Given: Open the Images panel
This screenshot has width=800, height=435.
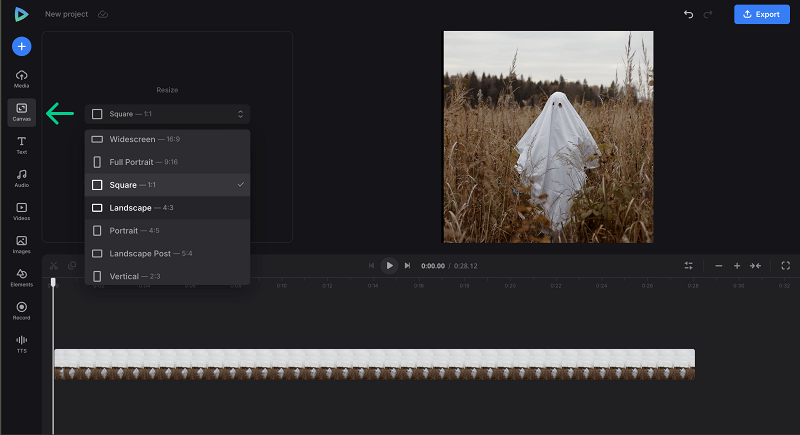Looking at the screenshot, I should 22,243.
